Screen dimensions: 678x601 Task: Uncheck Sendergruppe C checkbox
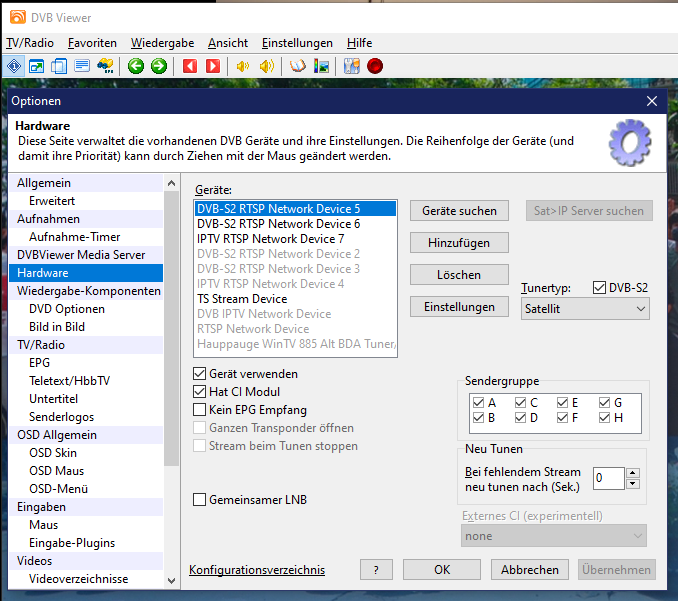[521, 403]
